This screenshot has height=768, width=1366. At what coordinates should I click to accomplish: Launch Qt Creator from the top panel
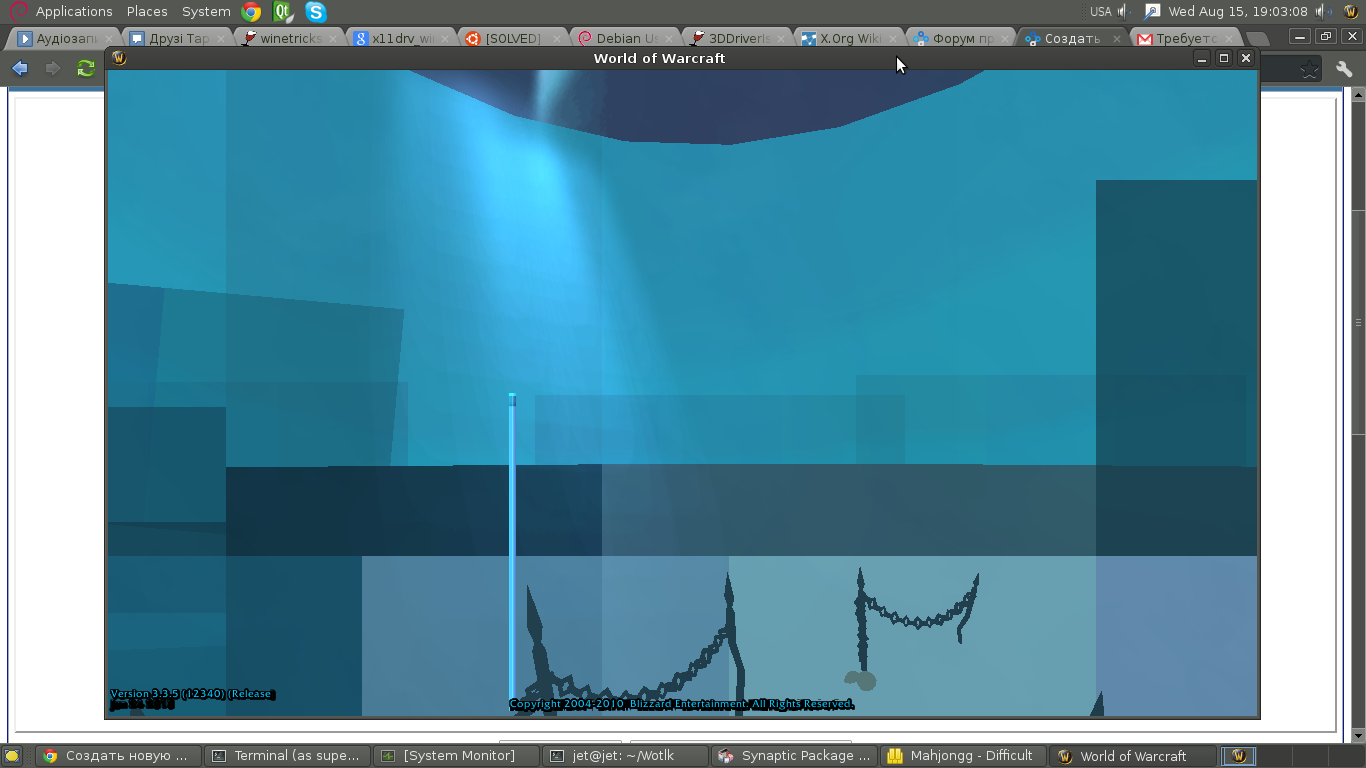click(x=283, y=12)
